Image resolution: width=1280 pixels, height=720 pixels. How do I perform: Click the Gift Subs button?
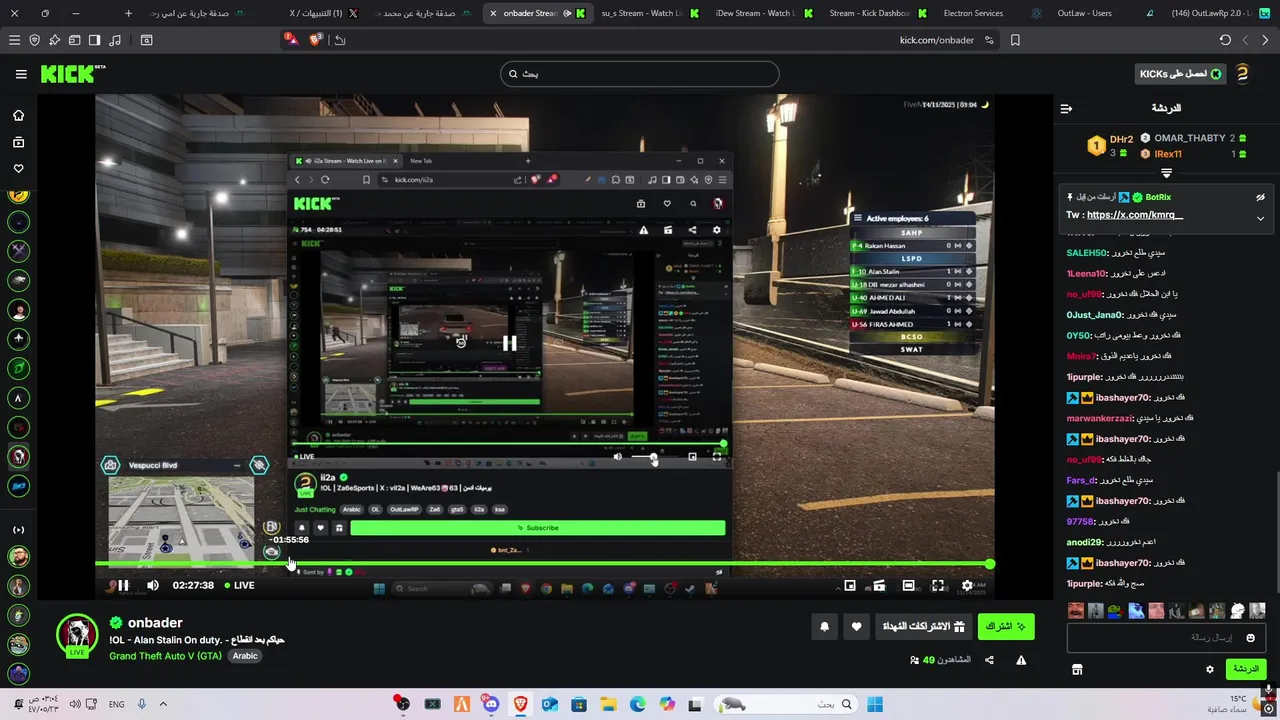[x=925, y=627]
